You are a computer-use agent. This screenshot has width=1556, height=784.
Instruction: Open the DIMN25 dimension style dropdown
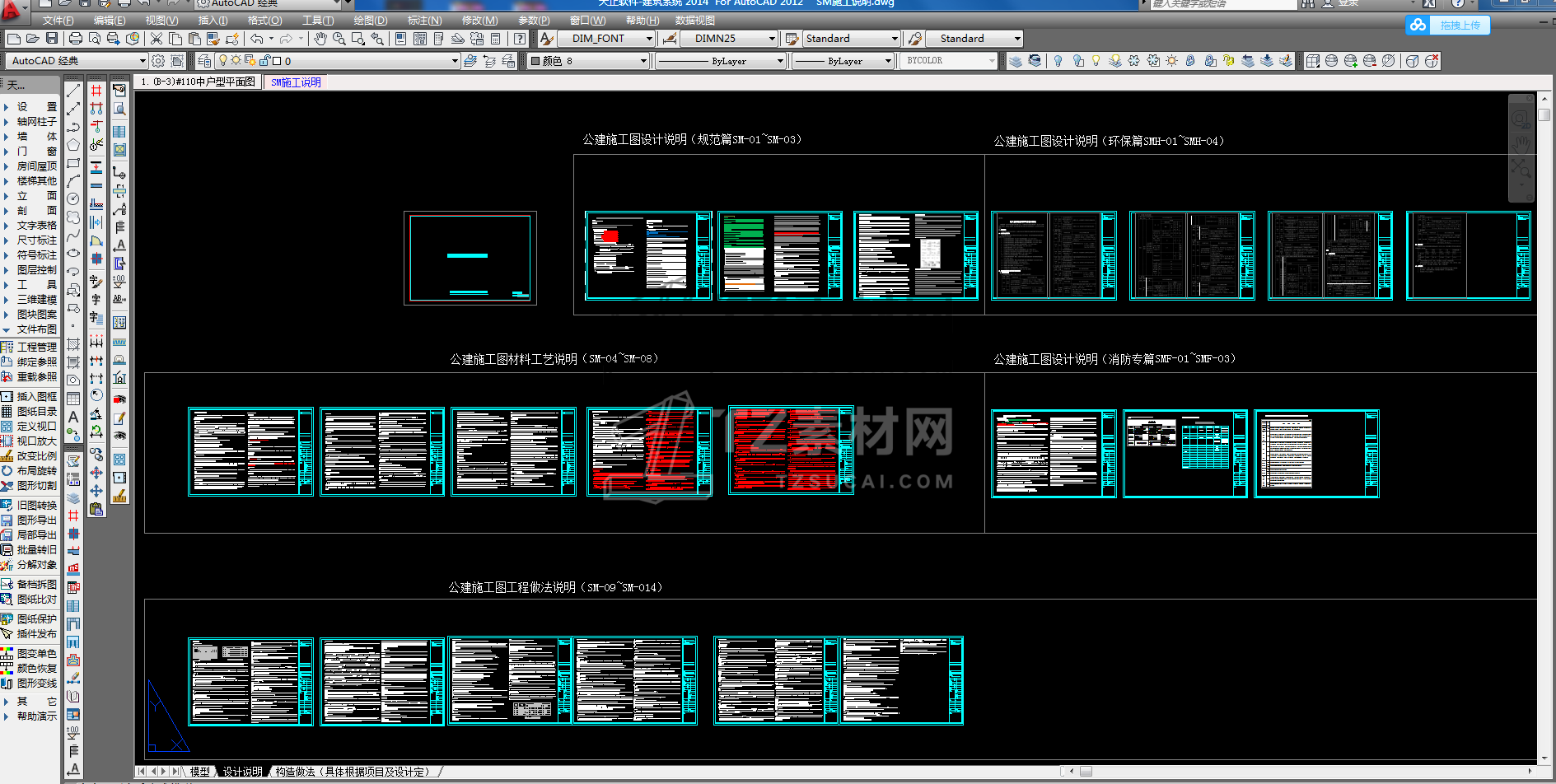[772, 39]
